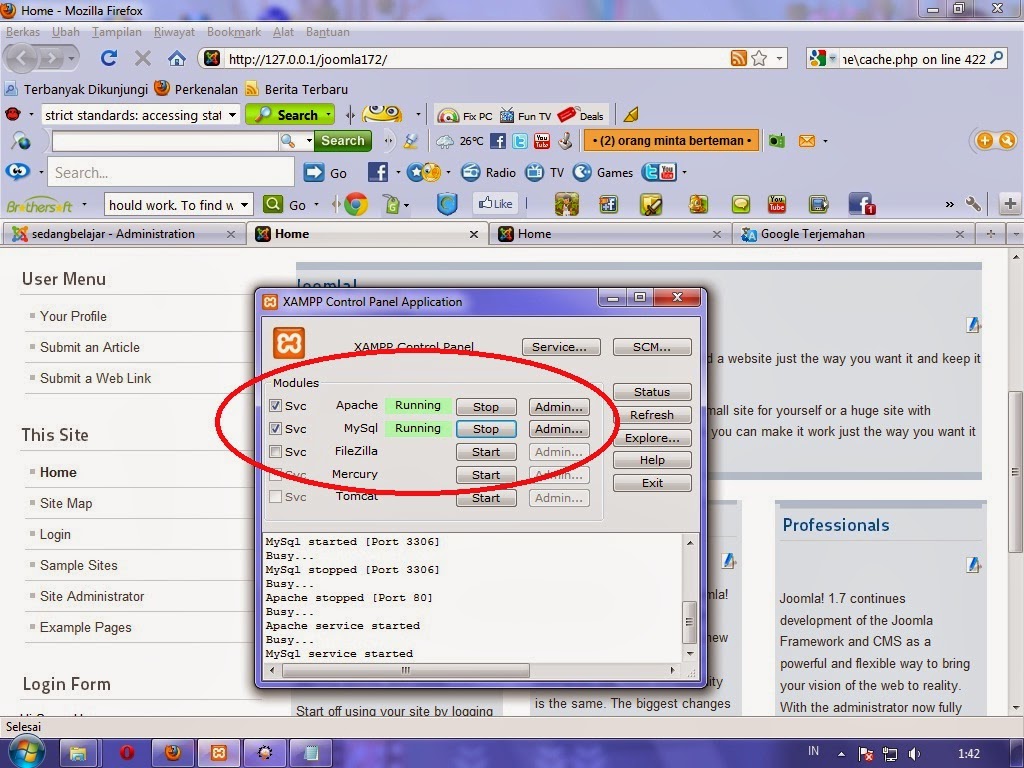This screenshot has width=1024, height=768.
Task: Open the Twitter icon beside the weather
Action: point(520,141)
